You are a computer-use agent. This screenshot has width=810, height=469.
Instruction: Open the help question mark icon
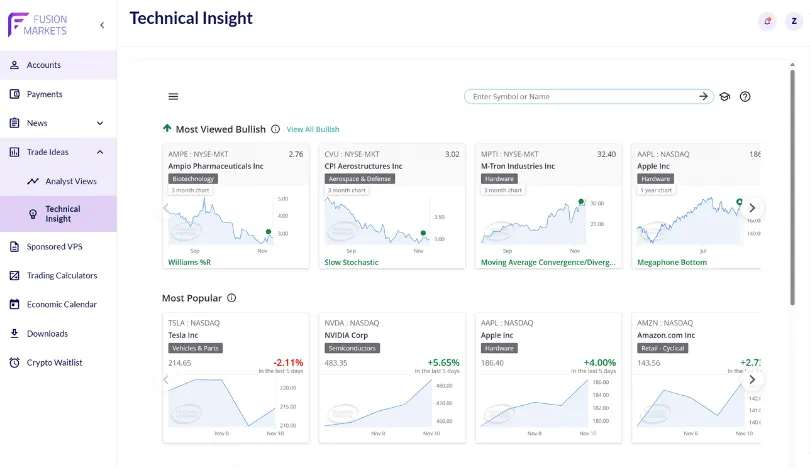coord(745,97)
